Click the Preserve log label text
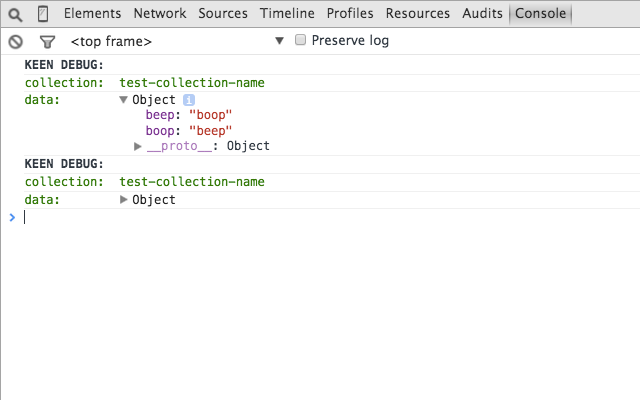 (350, 40)
